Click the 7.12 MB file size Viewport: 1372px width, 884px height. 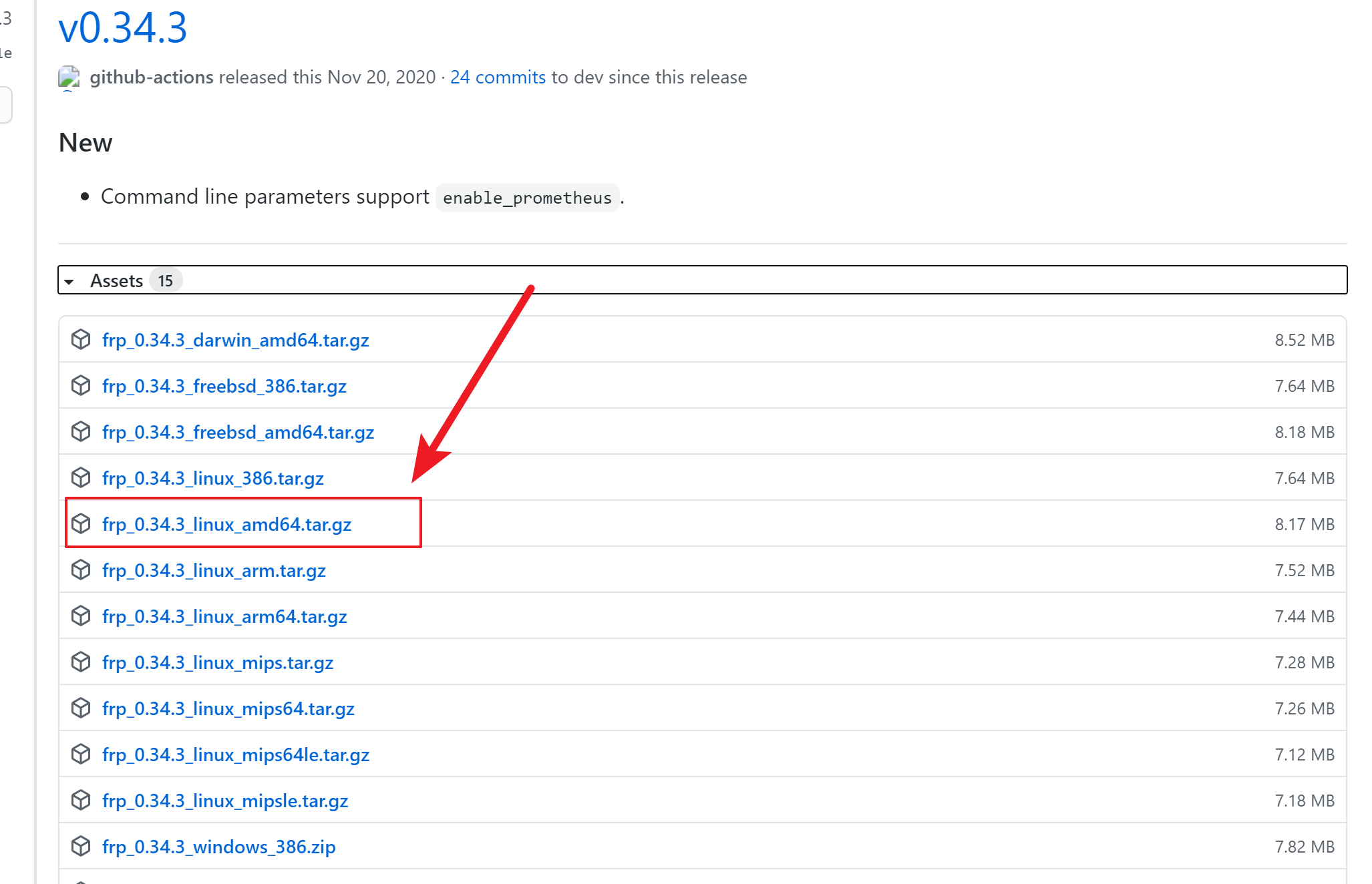pos(1304,754)
